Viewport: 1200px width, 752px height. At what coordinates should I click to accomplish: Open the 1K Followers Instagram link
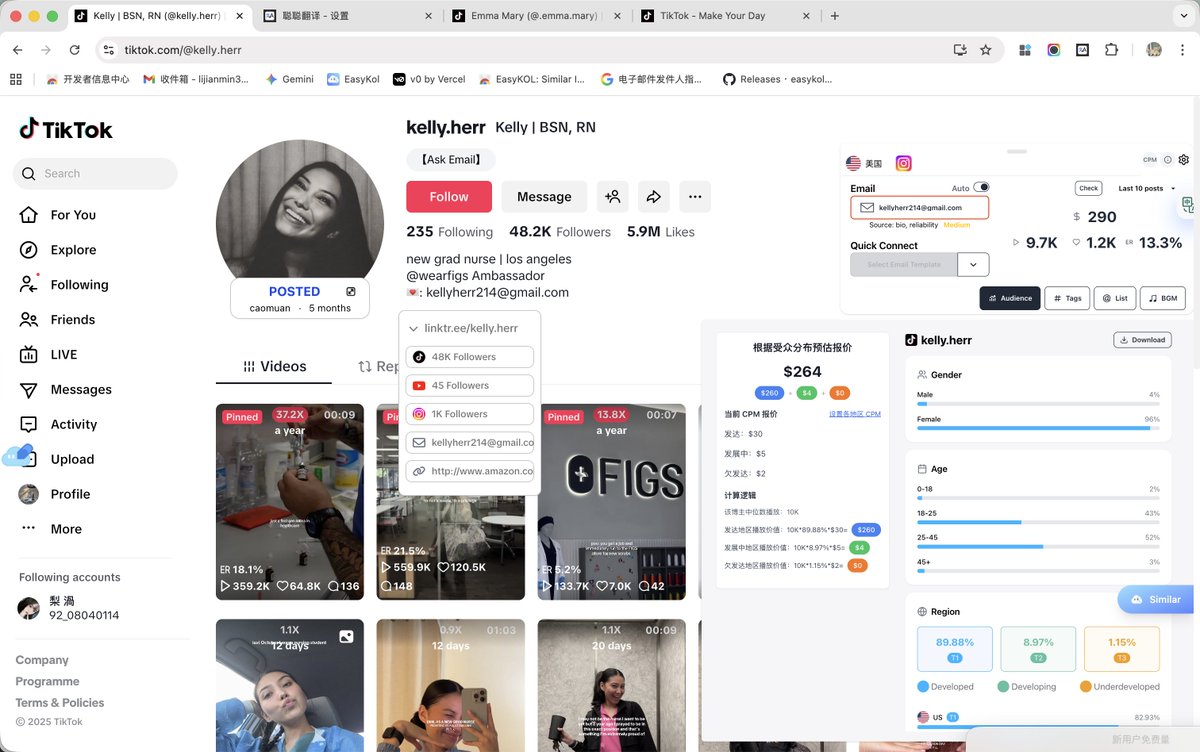(x=470, y=414)
